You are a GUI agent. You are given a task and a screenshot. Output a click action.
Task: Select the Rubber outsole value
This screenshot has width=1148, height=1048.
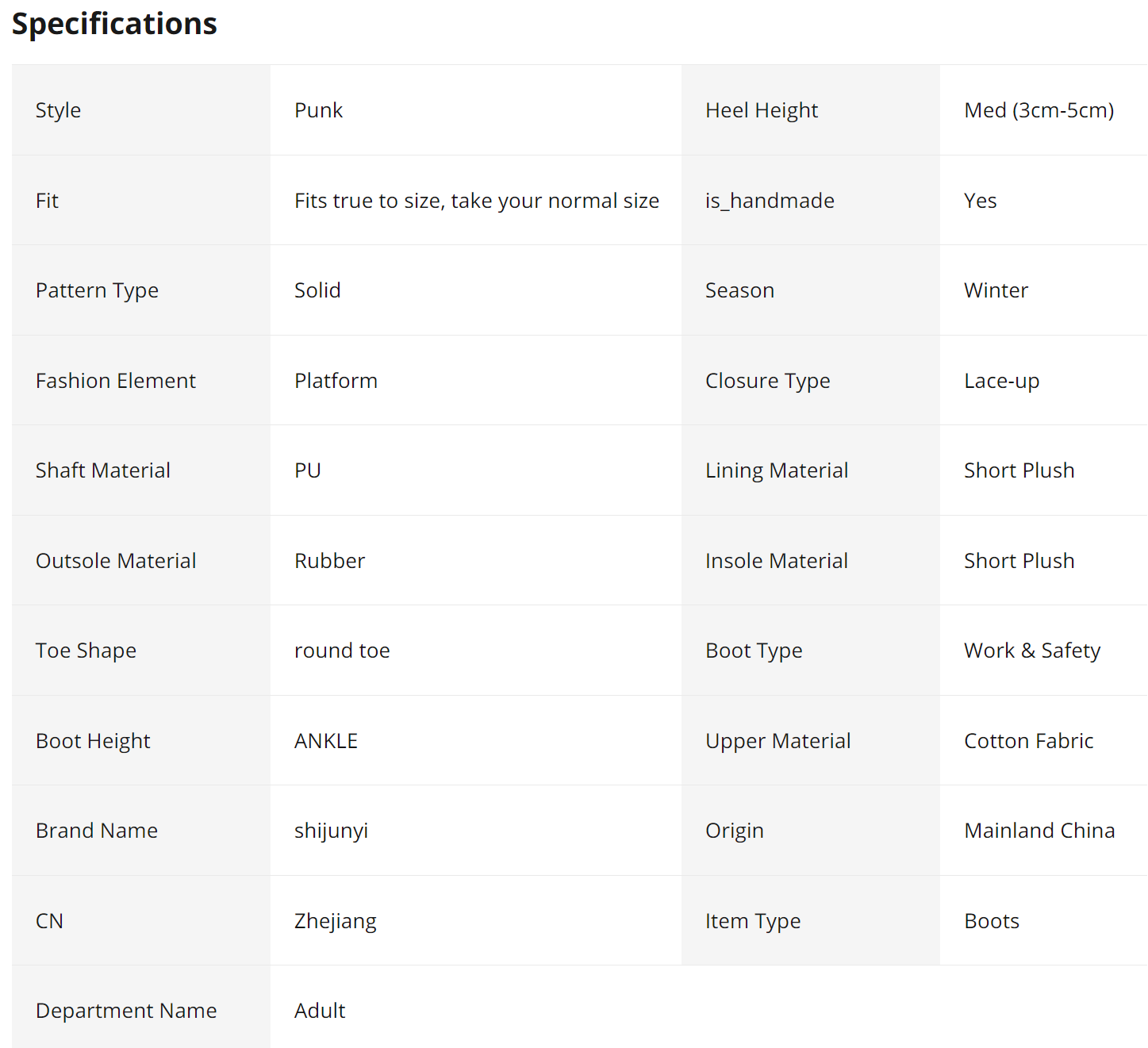click(329, 561)
